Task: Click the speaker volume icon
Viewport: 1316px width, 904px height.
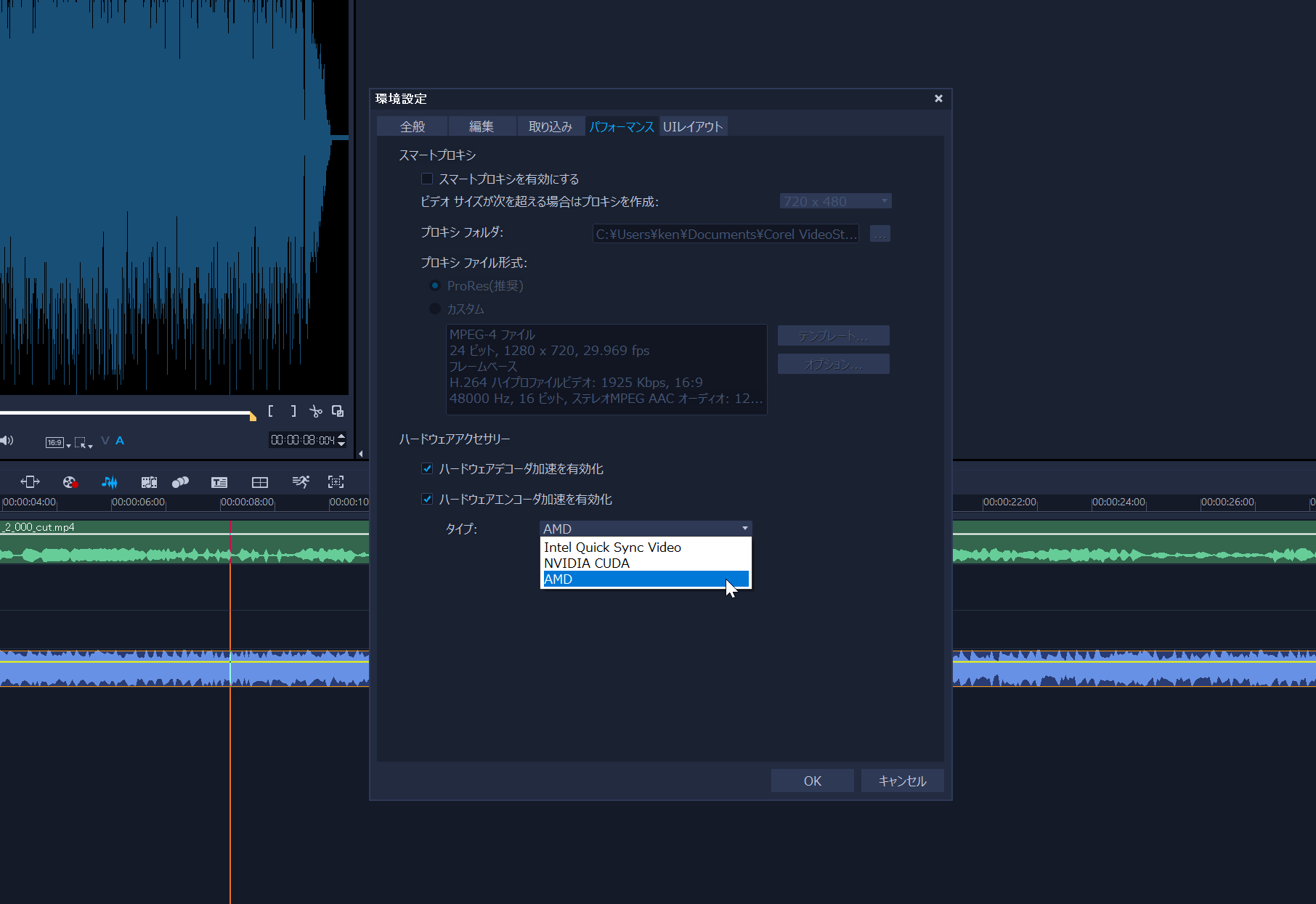Action: click(7, 441)
